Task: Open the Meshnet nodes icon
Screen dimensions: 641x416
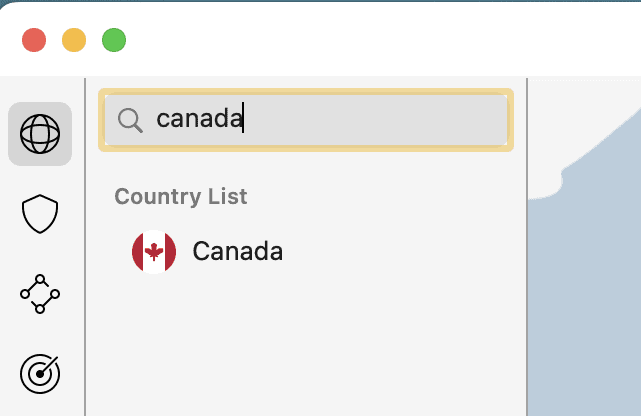Action: pyautogui.click(x=40, y=294)
